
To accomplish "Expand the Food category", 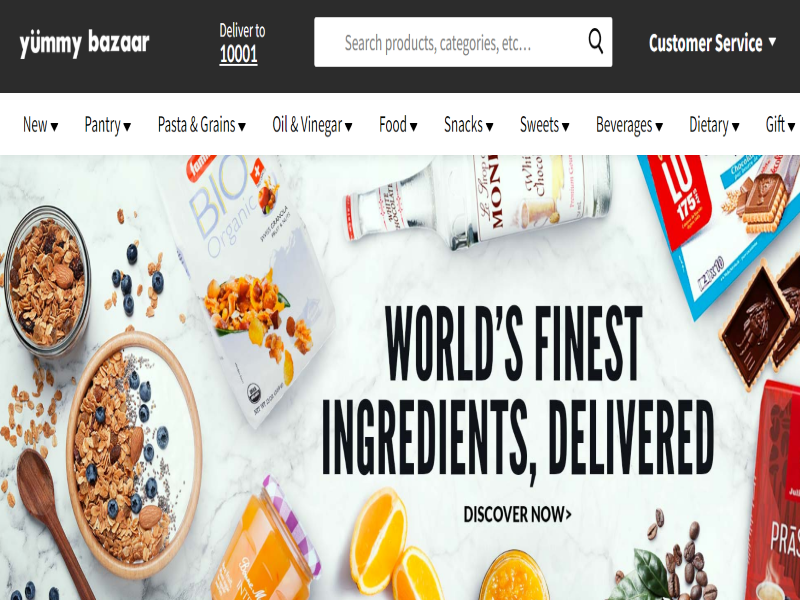I will point(398,124).
